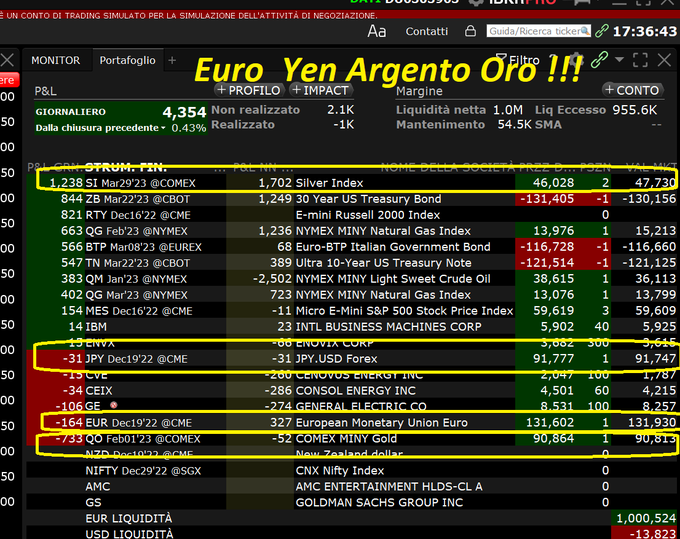680x539 pixels.
Task: Click the clock showing 17:36:43
Action: coord(645,31)
